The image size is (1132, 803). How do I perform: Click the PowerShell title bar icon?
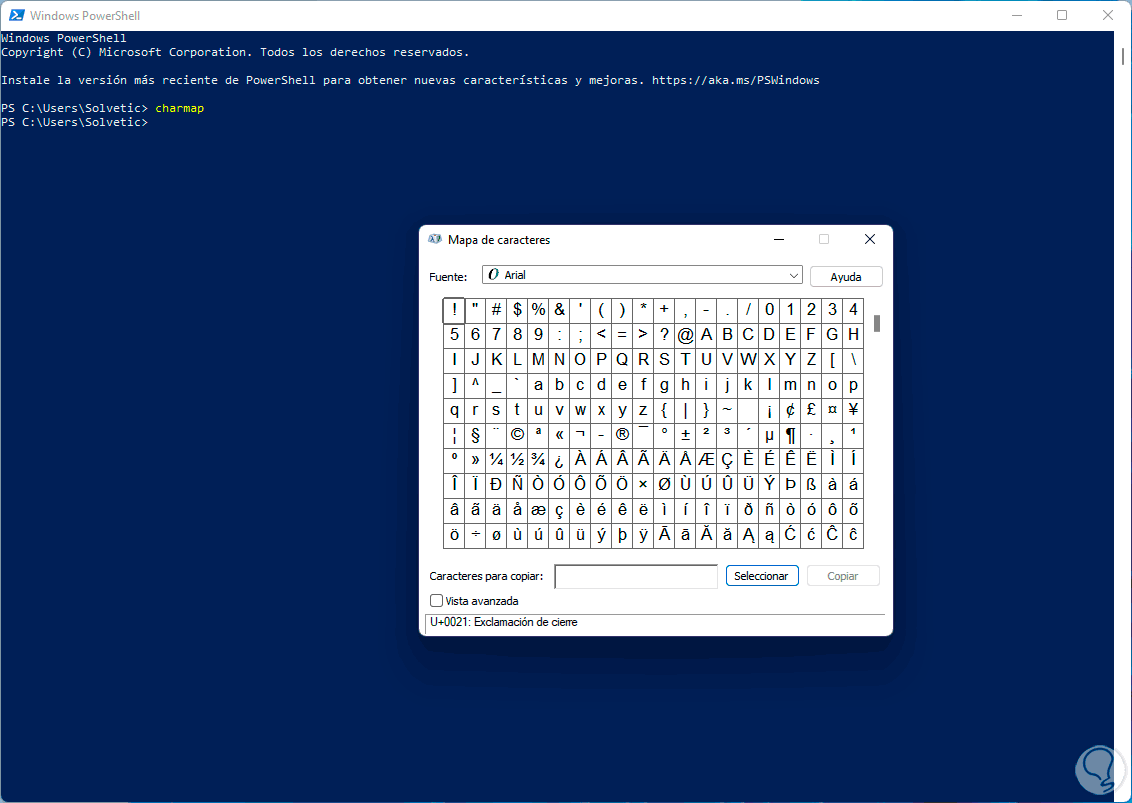point(16,15)
